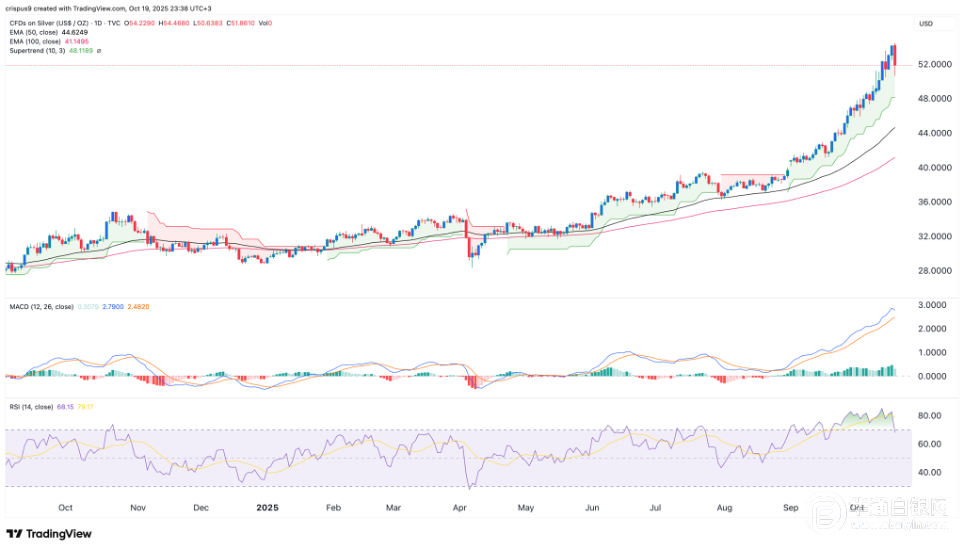Click the TradingView logo icon
Viewport: 964px width, 550px height.
[18, 532]
